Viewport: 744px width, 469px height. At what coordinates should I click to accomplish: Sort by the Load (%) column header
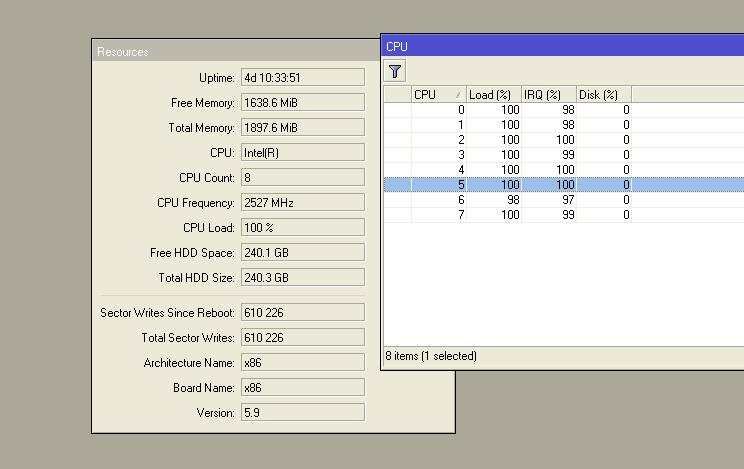coord(493,94)
